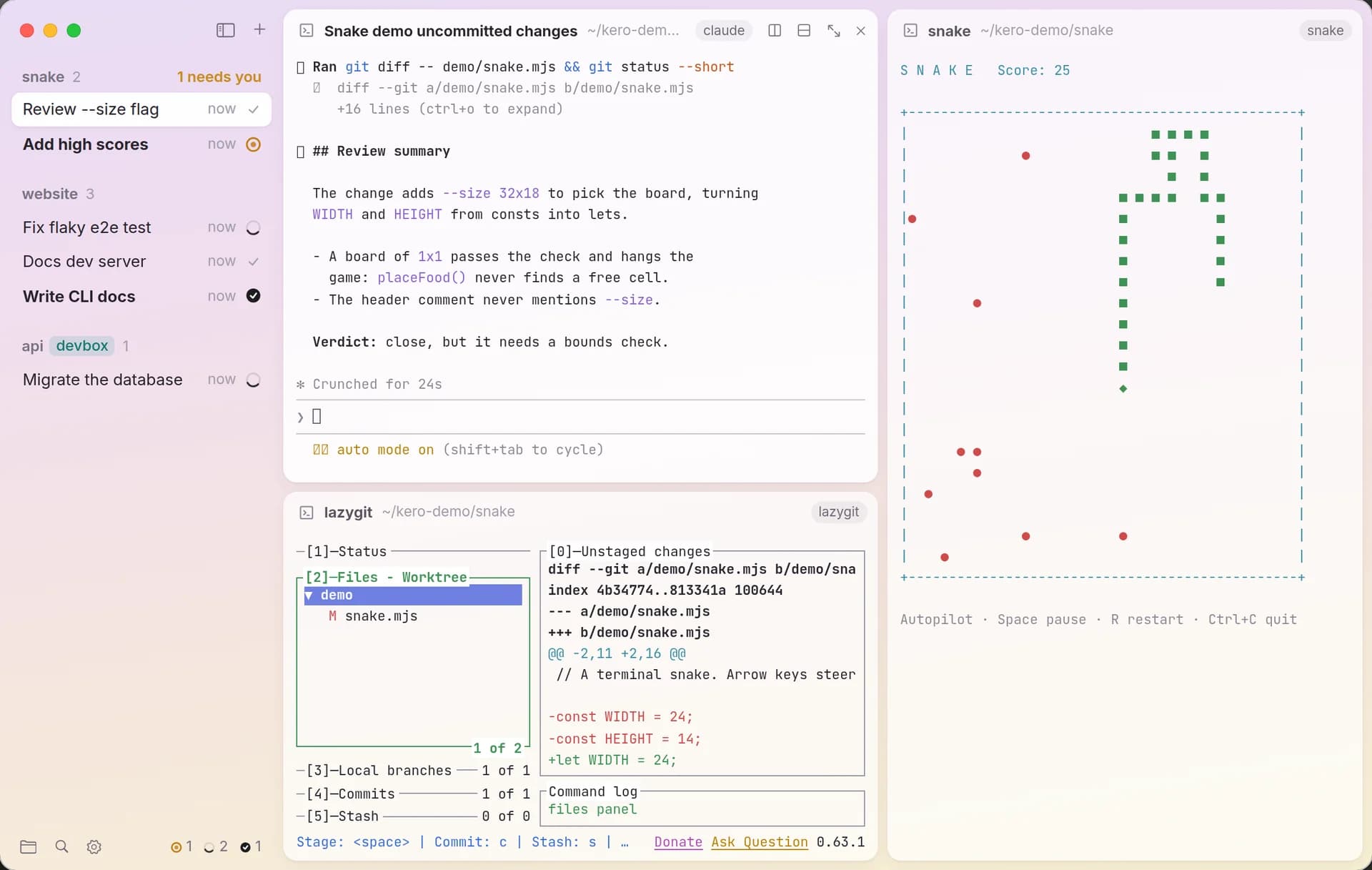1372x870 pixels.
Task: Click [5]-Stash panel in lazygit
Action: pyautogui.click(x=413, y=816)
